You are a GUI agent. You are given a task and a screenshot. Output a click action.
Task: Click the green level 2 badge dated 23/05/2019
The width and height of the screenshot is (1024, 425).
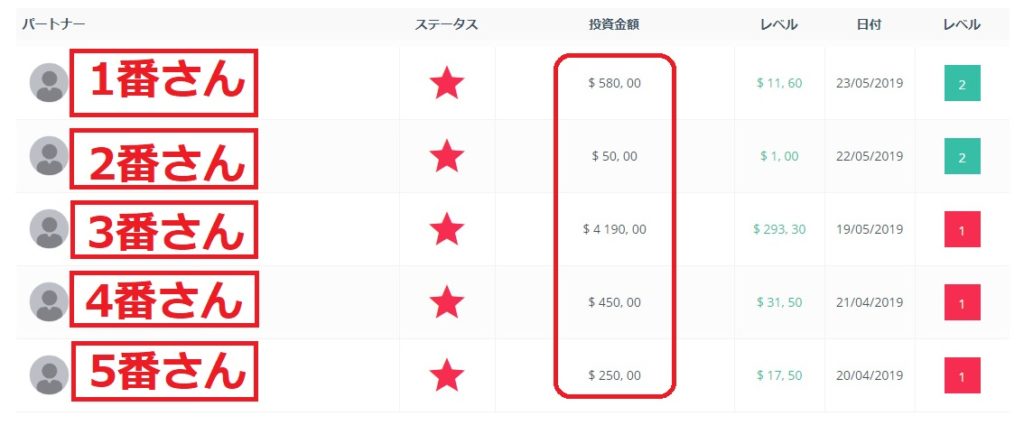pos(962,84)
